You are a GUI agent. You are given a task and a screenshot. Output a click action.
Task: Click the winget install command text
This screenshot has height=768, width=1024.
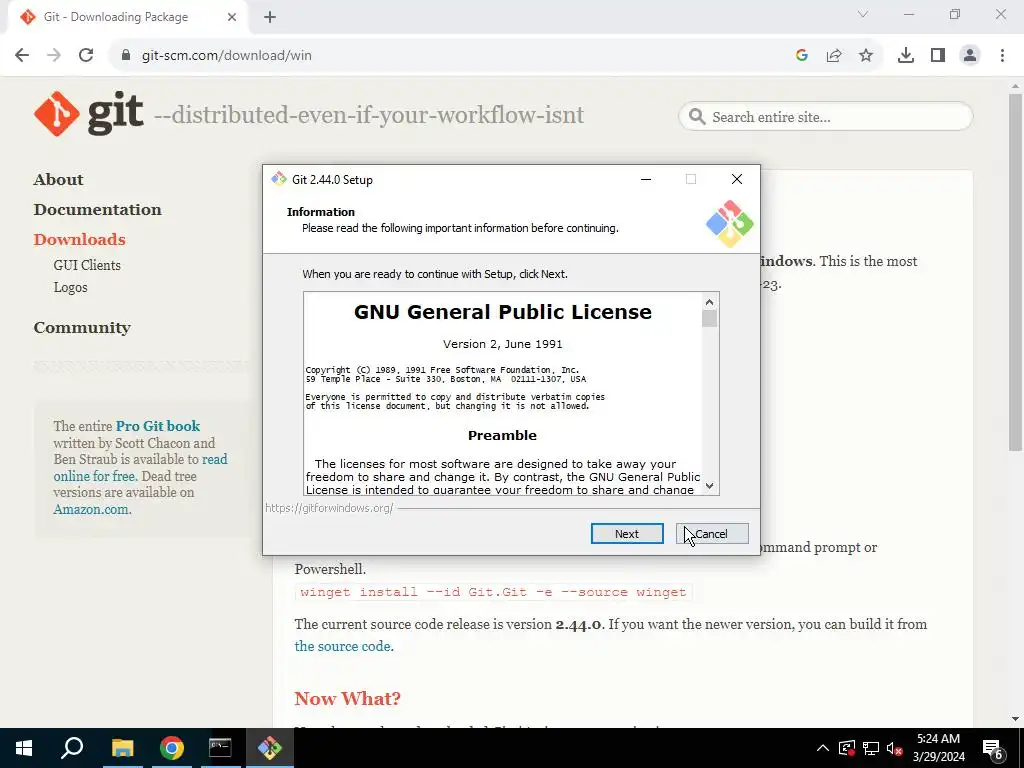(493, 592)
